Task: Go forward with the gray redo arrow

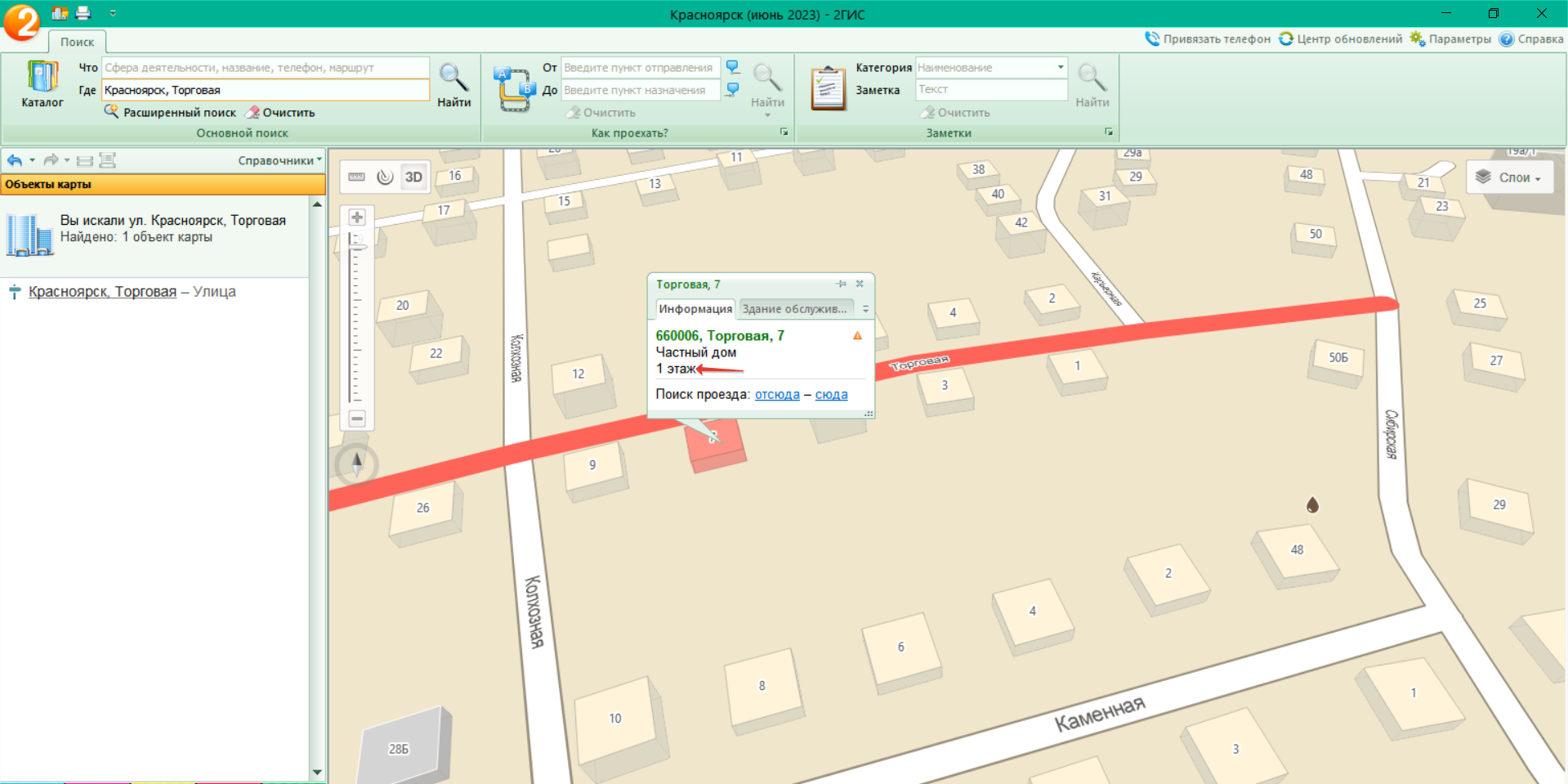Action: (x=51, y=160)
